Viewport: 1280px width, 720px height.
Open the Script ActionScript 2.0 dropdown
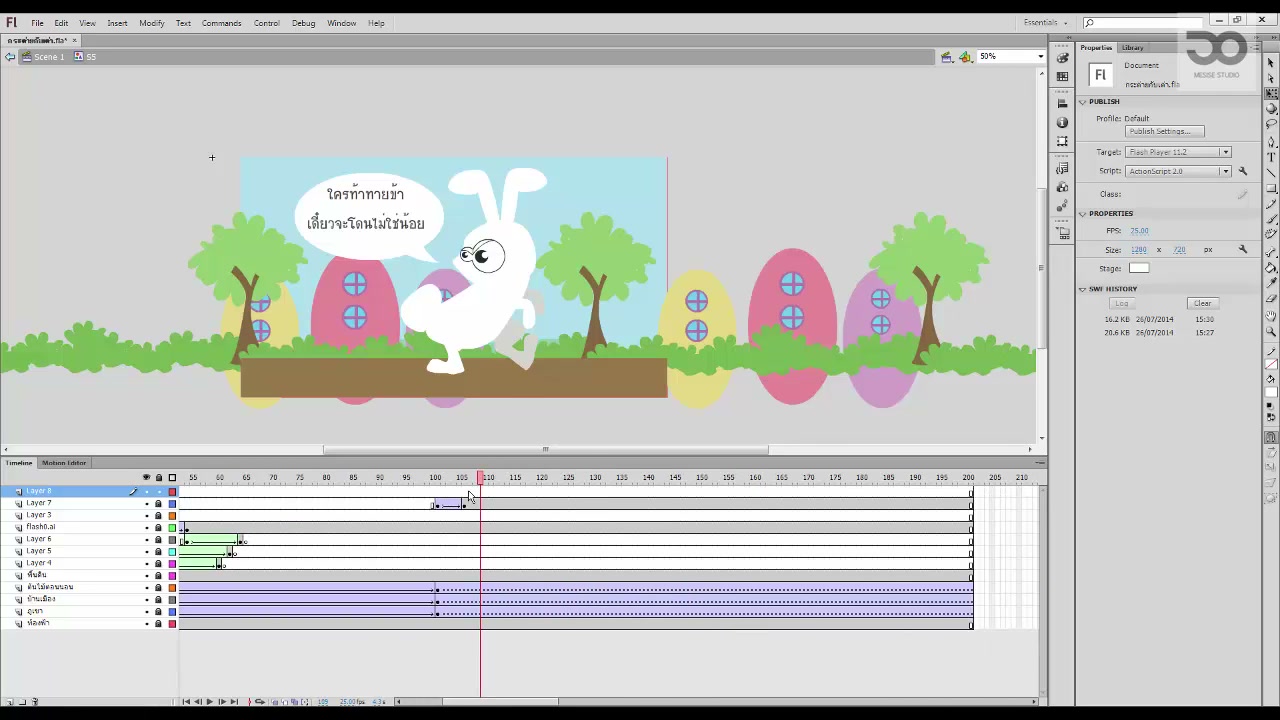tap(1178, 171)
